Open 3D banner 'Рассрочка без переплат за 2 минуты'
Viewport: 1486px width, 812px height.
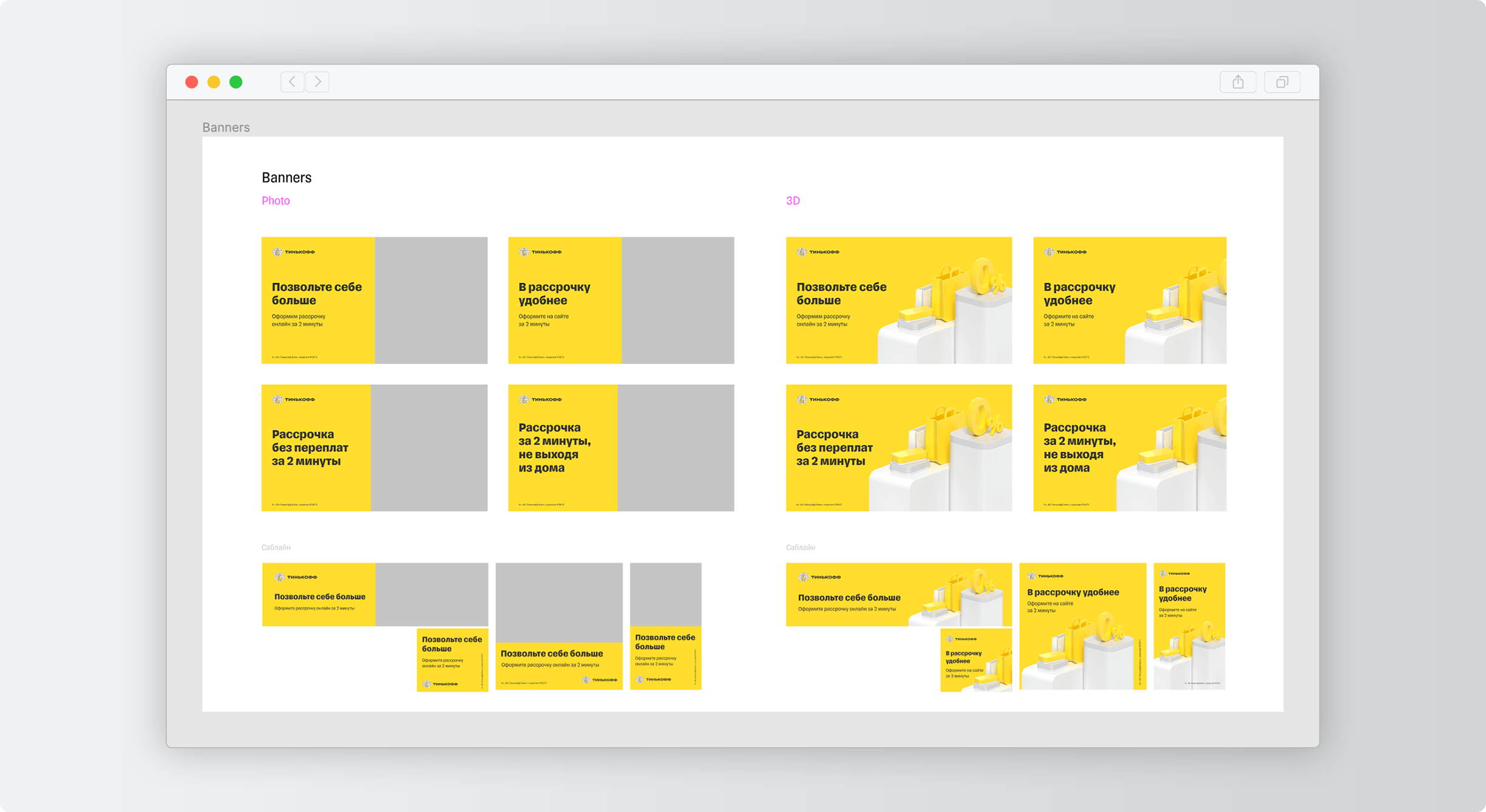[899, 448]
